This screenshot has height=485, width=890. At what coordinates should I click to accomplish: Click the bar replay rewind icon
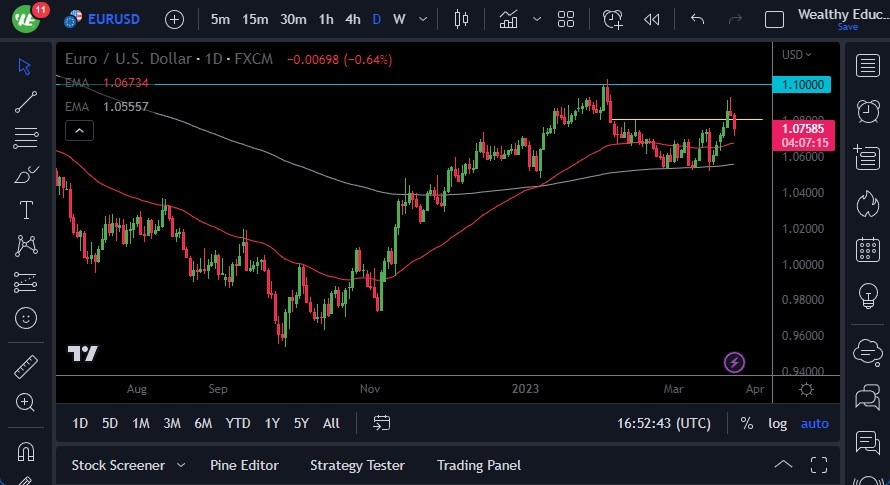[652, 19]
